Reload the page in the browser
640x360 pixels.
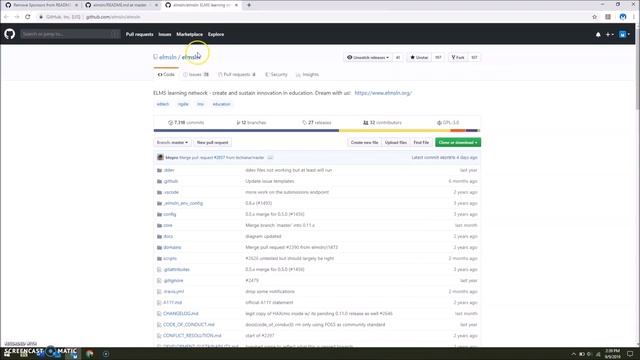(27, 17)
